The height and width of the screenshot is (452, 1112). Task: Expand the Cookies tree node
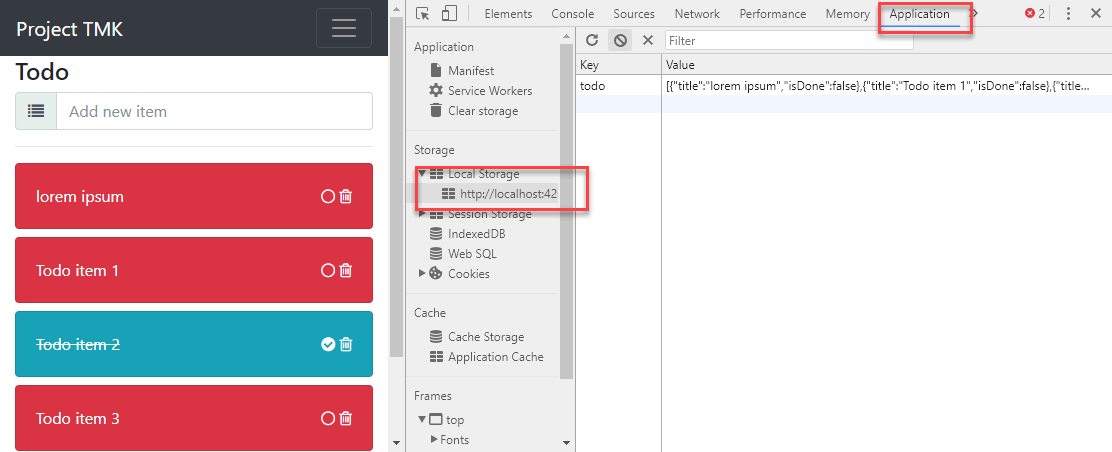click(423, 274)
